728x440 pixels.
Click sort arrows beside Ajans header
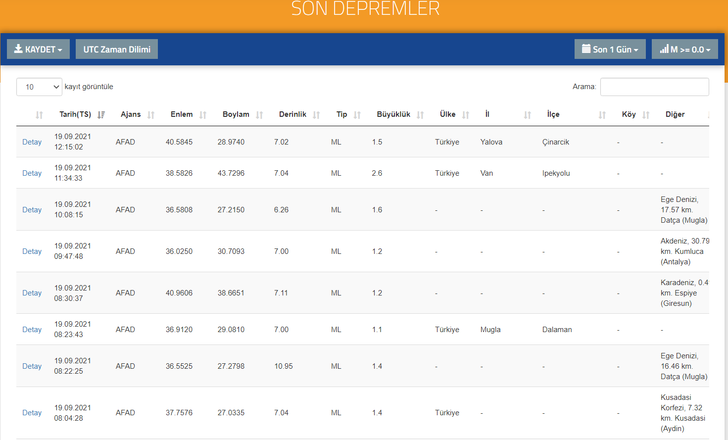point(151,115)
